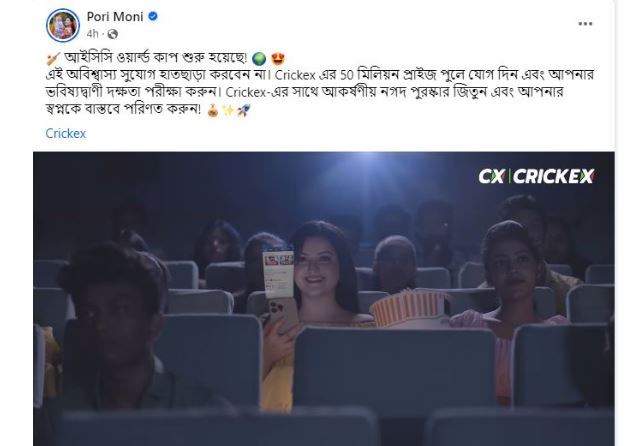The image size is (638, 446).
Task: Open the 4h post timestamp
Action: click(92, 34)
